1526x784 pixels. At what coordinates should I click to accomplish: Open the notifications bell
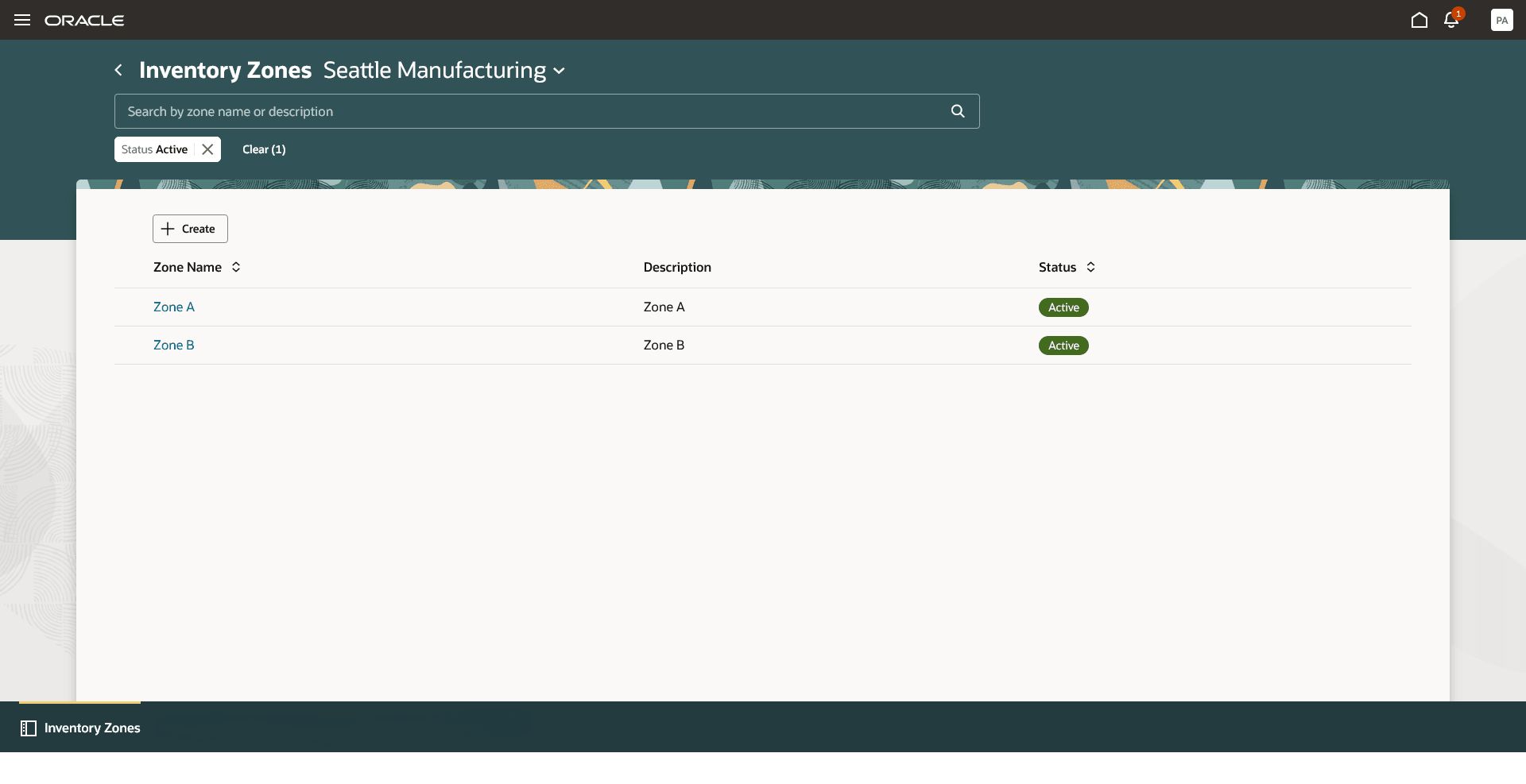click(1451, 20)
